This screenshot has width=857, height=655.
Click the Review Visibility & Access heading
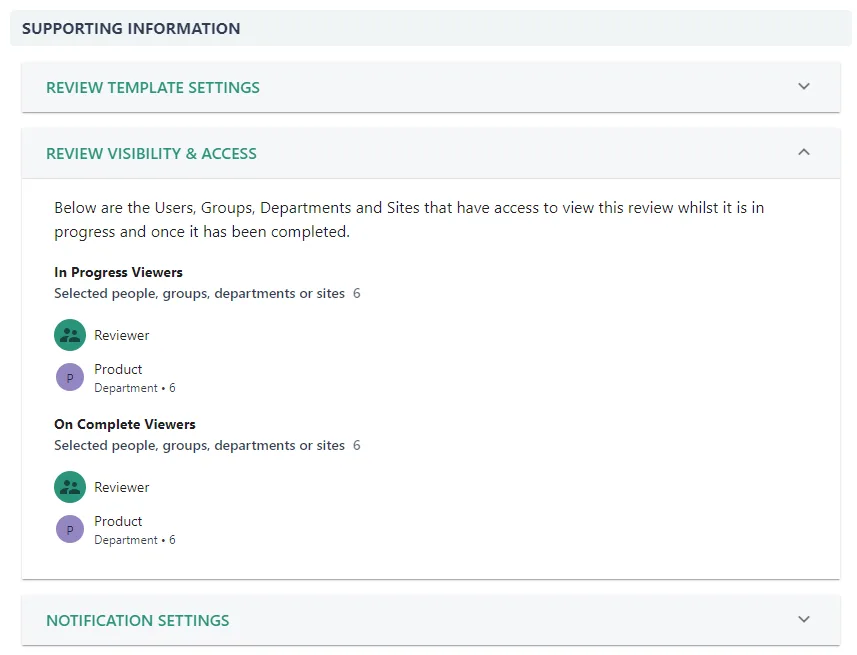(151, 154)
